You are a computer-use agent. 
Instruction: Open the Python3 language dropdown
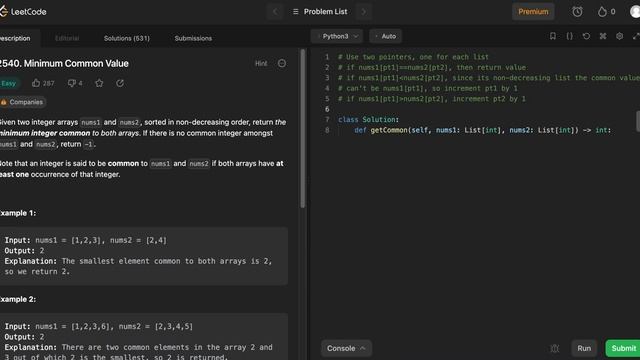click(x=337, y=36)
